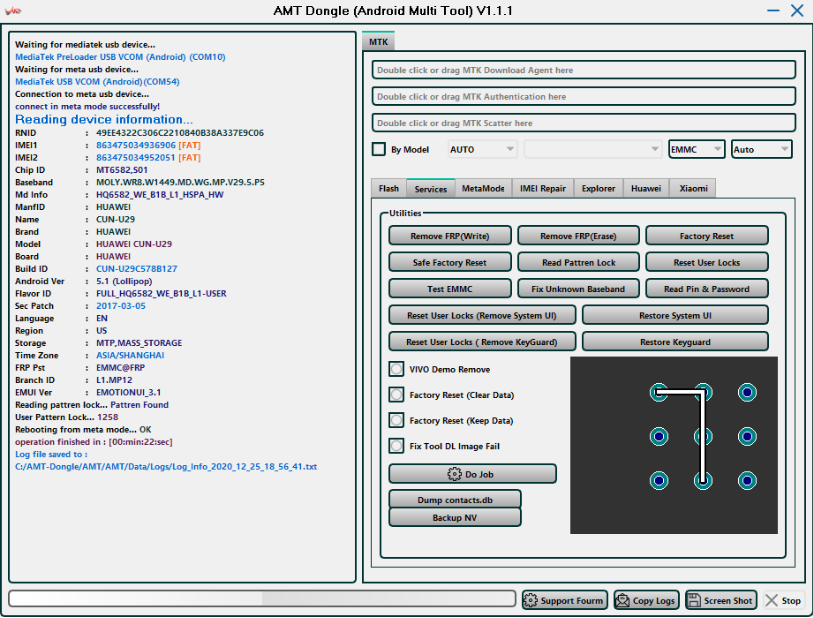Switch to the Huawei tab
Viewport: 813px width, 618px height.
click(x=646, y=188)
